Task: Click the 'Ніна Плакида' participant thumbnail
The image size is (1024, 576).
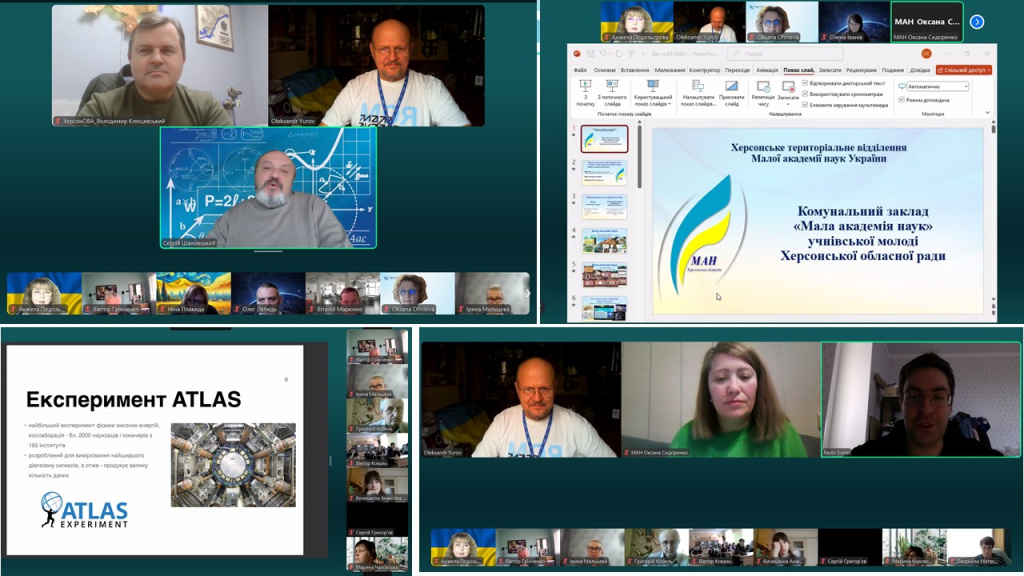Action: [x=194, y=293]
